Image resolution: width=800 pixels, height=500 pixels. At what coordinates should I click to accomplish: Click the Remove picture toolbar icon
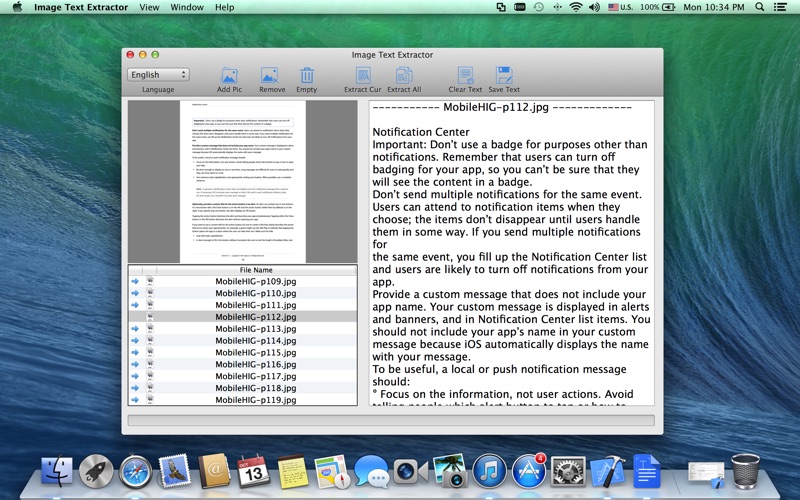point(269,76)
